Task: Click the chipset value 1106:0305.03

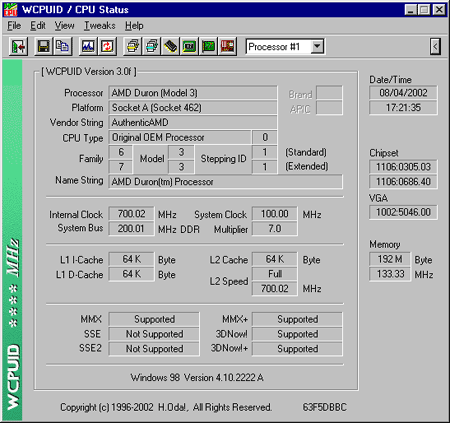Action: (x=403, y=167)
